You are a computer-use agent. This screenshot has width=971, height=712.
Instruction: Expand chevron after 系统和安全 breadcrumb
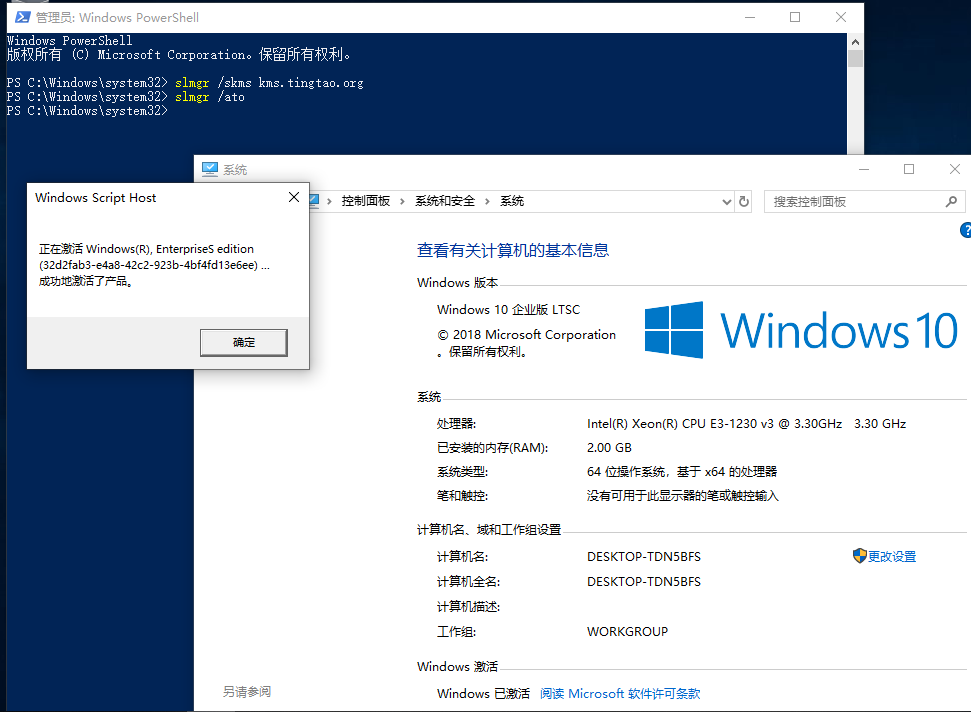point(487,201)
